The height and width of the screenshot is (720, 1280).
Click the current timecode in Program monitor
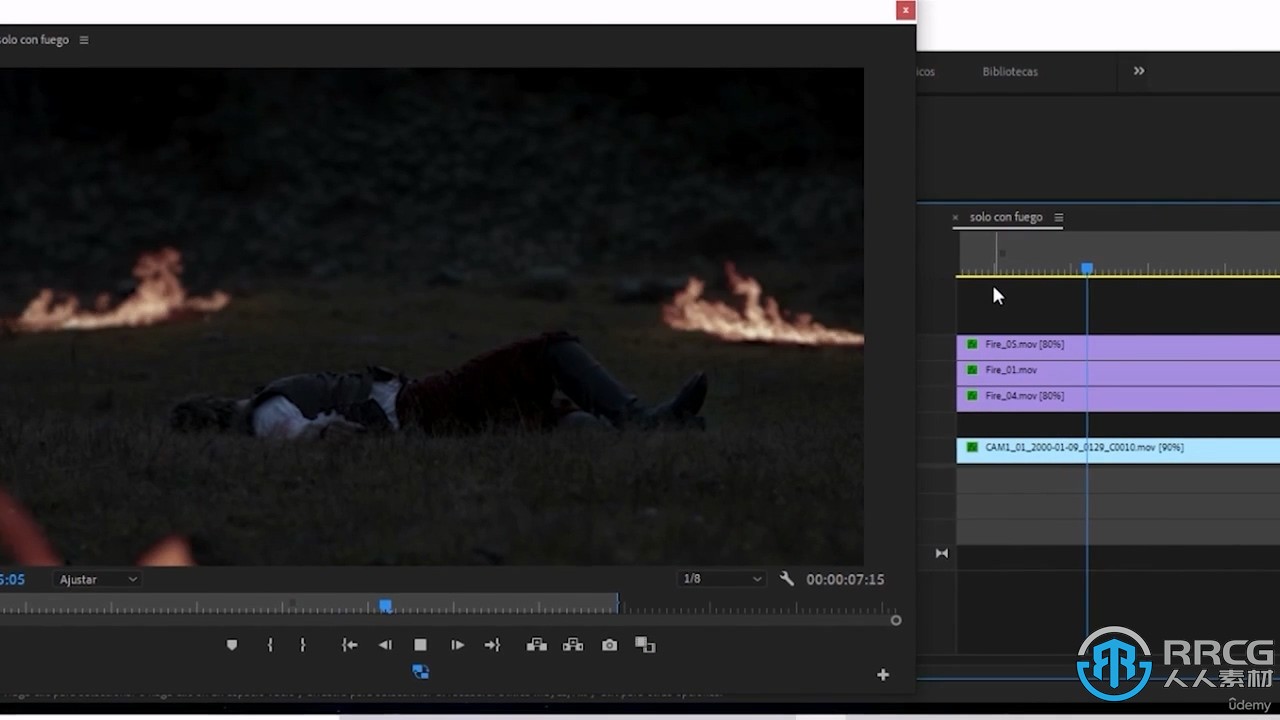pos(12,579)
